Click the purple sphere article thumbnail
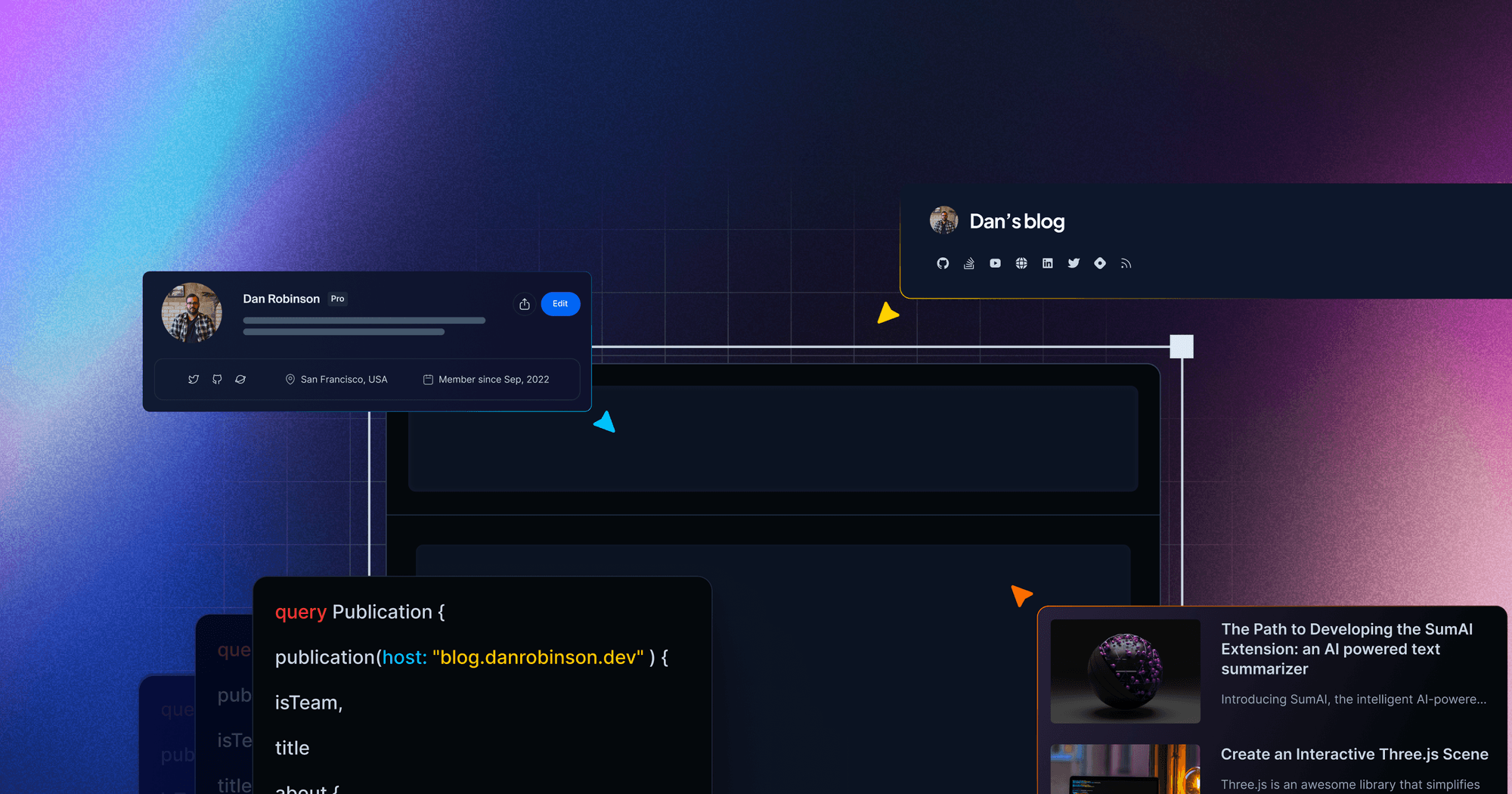 click(x=1125, y=671)
